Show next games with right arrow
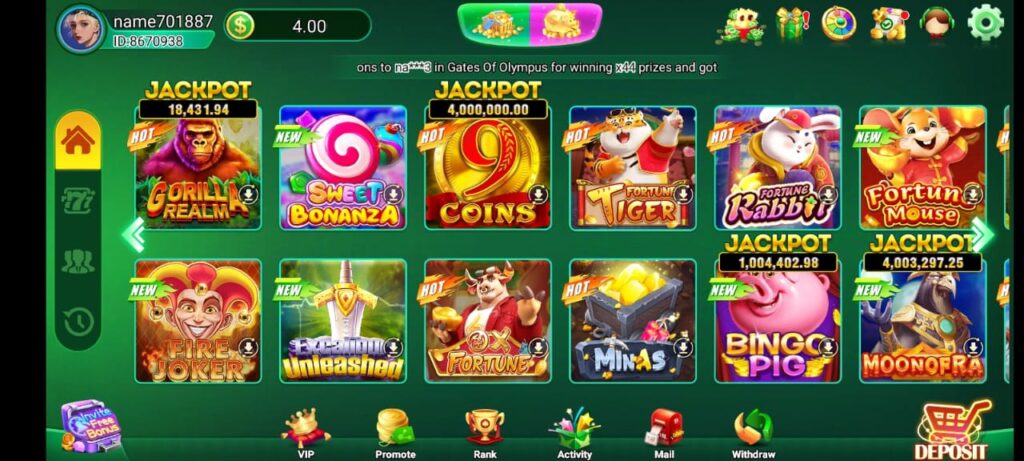1024x461 pixels. (x=982, y=234)
